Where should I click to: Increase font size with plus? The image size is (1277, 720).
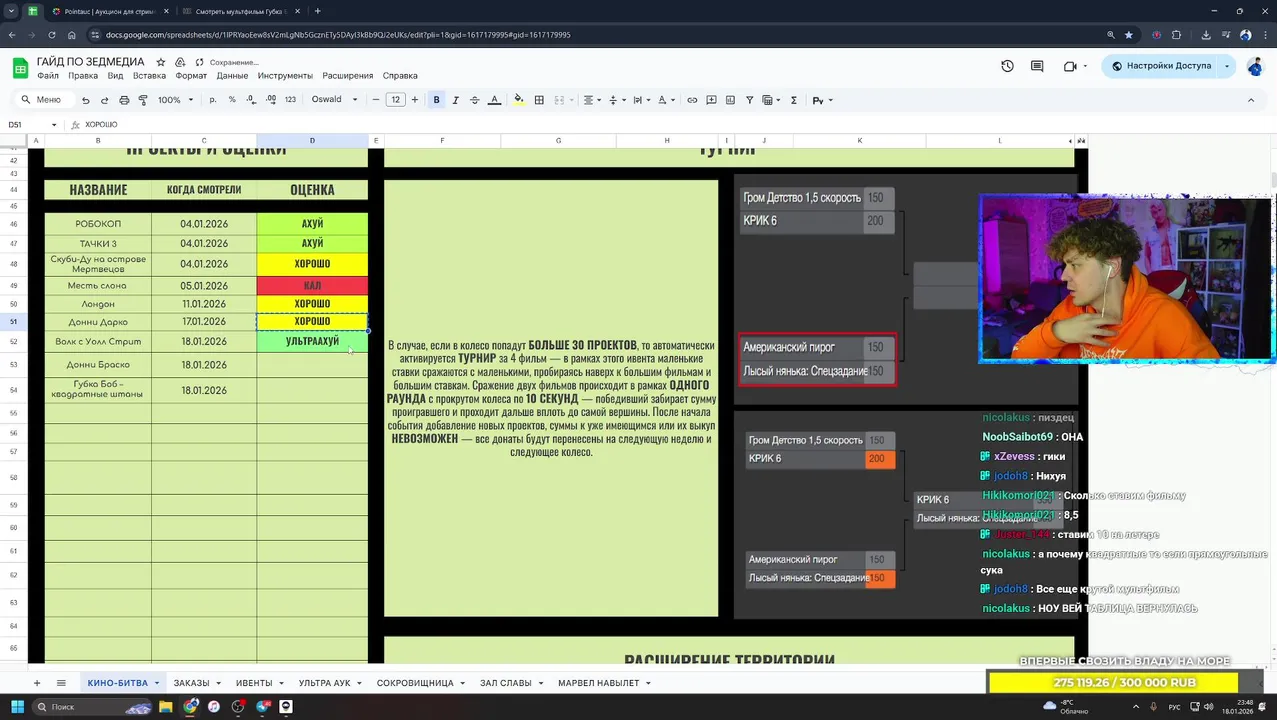click(x=415, y=100)
